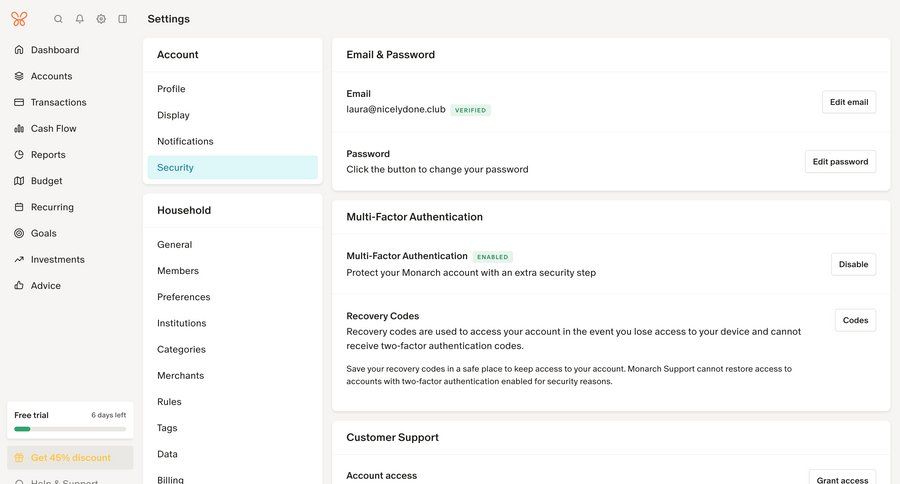Click the Monarch butterfly logo
Viewport: 900px width, 484px height.
point(19,19)
